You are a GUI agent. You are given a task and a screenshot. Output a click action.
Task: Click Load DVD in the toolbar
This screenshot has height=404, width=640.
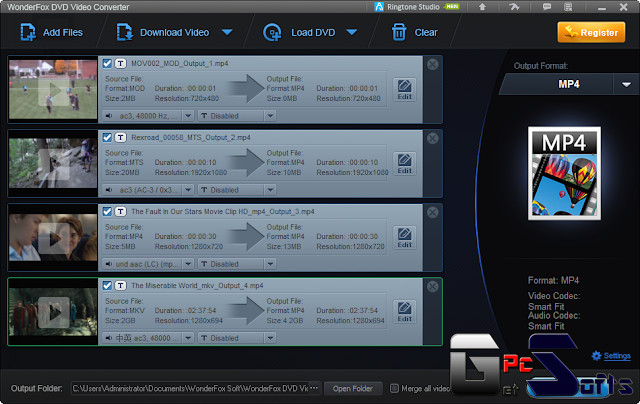point(299,32)
